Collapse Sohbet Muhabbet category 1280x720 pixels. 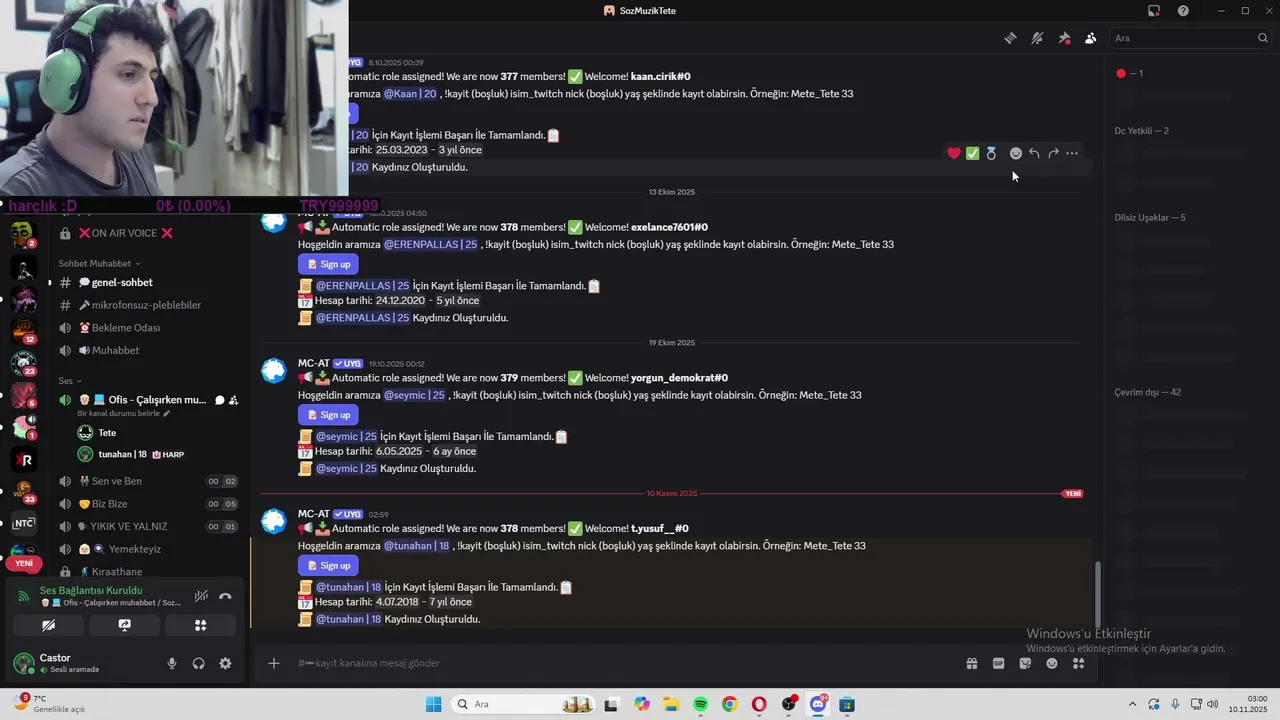(x=99, y=264)
